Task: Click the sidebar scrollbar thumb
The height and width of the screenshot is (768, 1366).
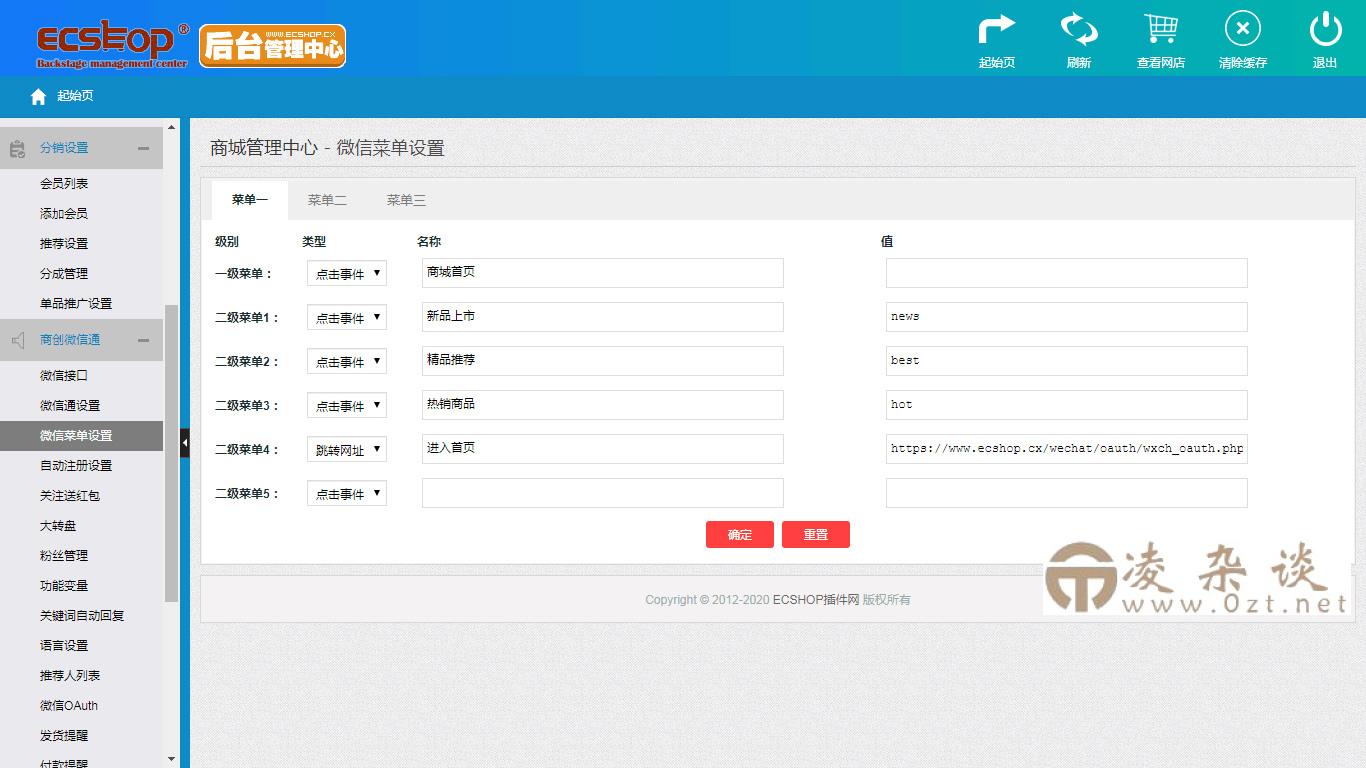Action: [171, 453]
